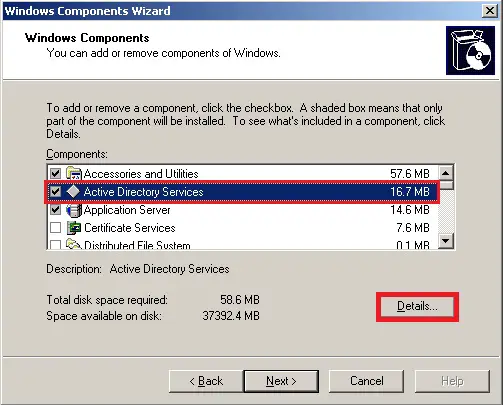
Task: Toggle the Application Server checkbox
Action: click(x=55, y=210)
